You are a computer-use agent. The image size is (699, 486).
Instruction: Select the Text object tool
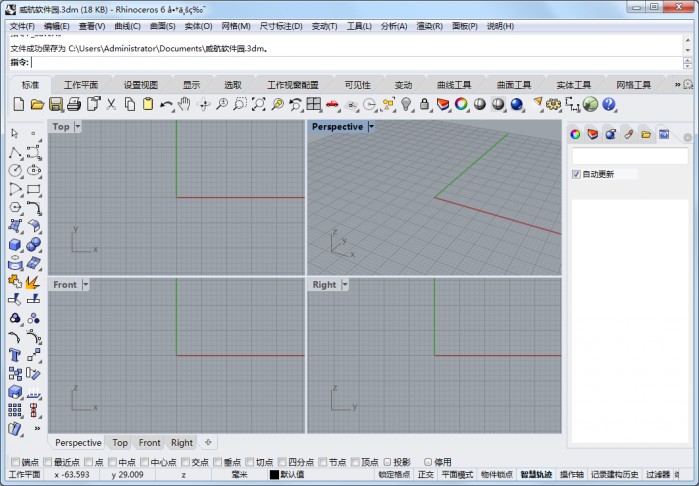(x=15, y=354)
